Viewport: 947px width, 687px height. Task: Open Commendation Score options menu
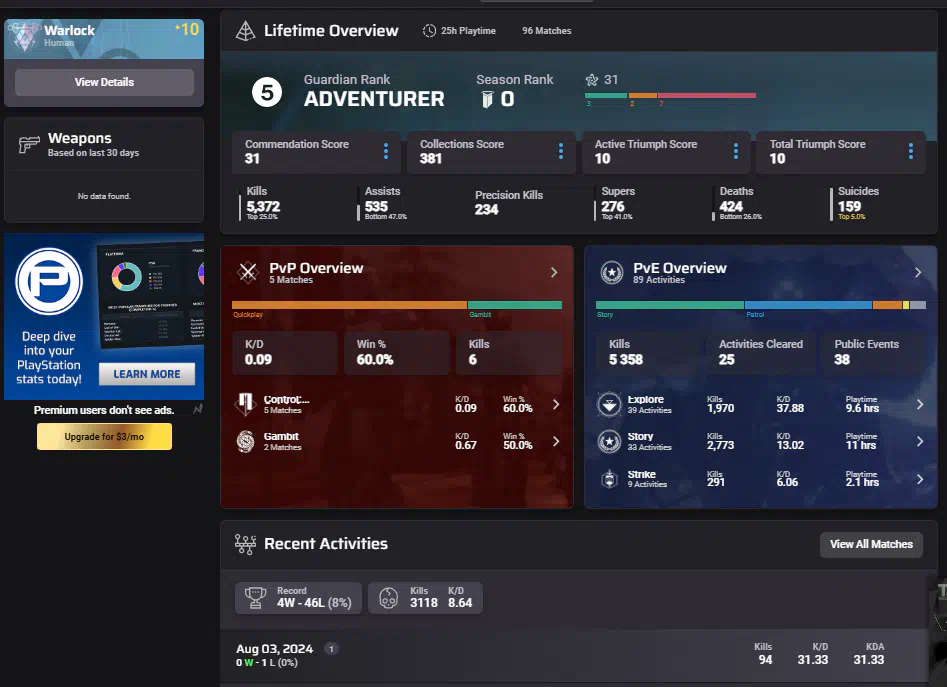(386, 151)
